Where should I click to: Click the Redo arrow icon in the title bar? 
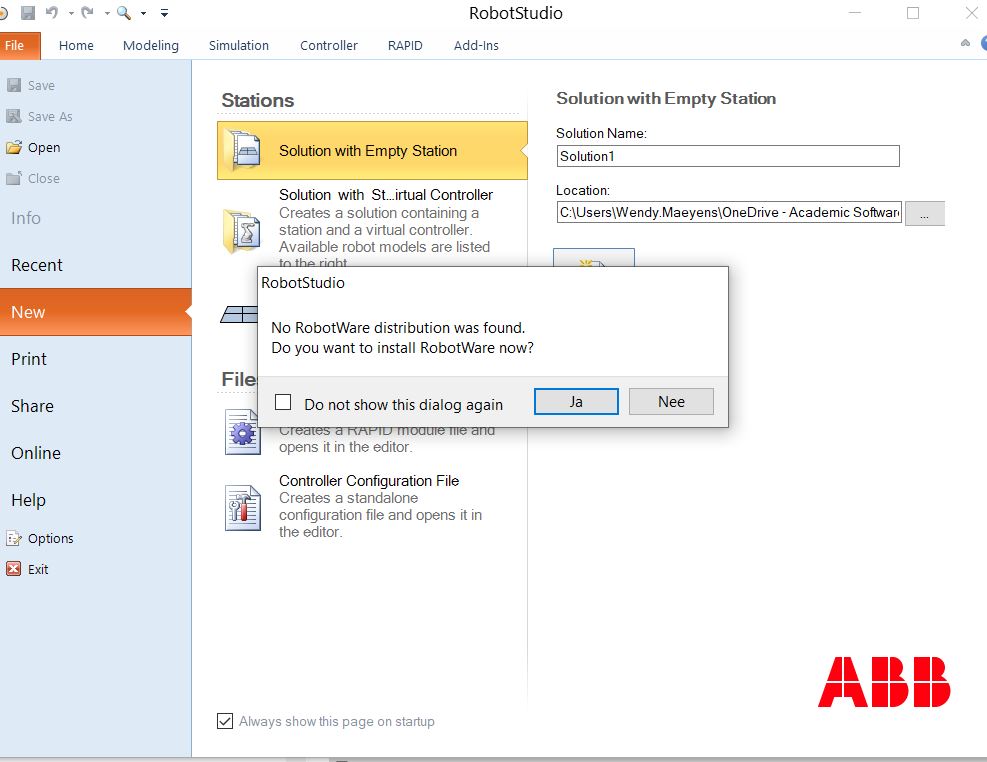click(87, 13)
